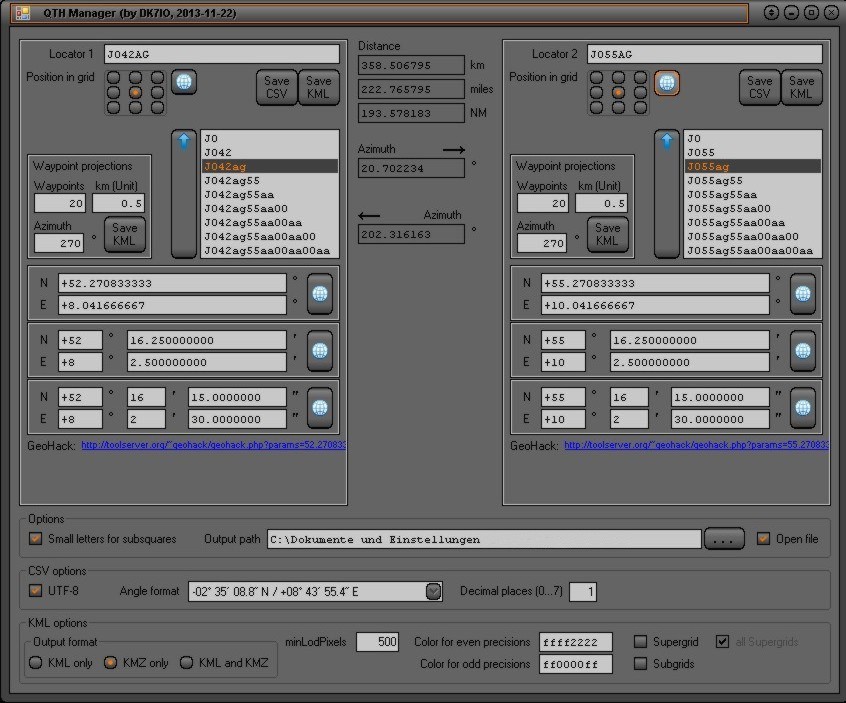The image size is (846, 703).
Task: Click the Color for even precisions field
Action: click(x=575, y=641)
